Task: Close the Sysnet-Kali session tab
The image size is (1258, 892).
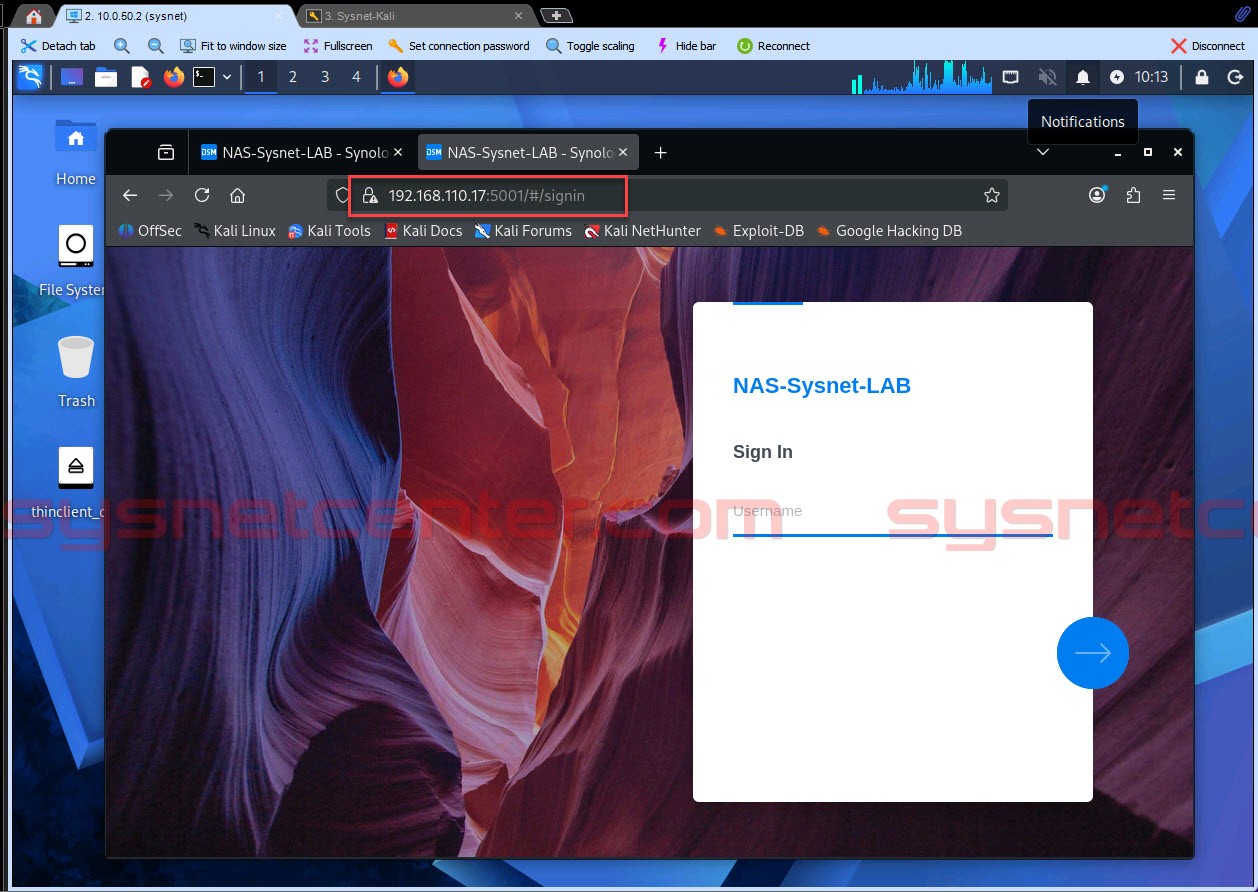Action: pos(519,16)
